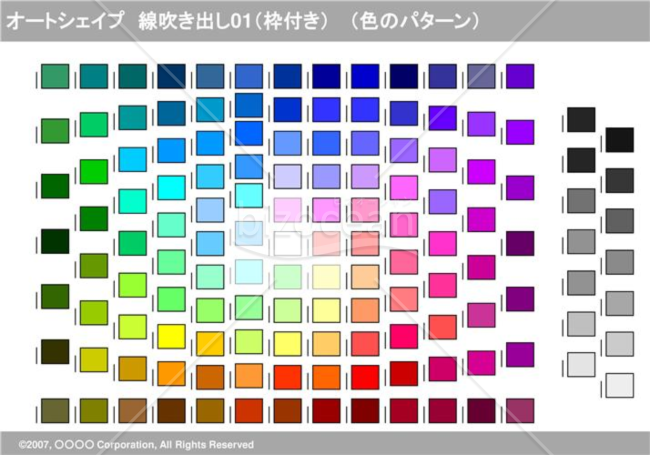The height and width of the screenshot is (455, 650).
Task: Choose the violet last swatch in top row
Action: pos(520,76)
